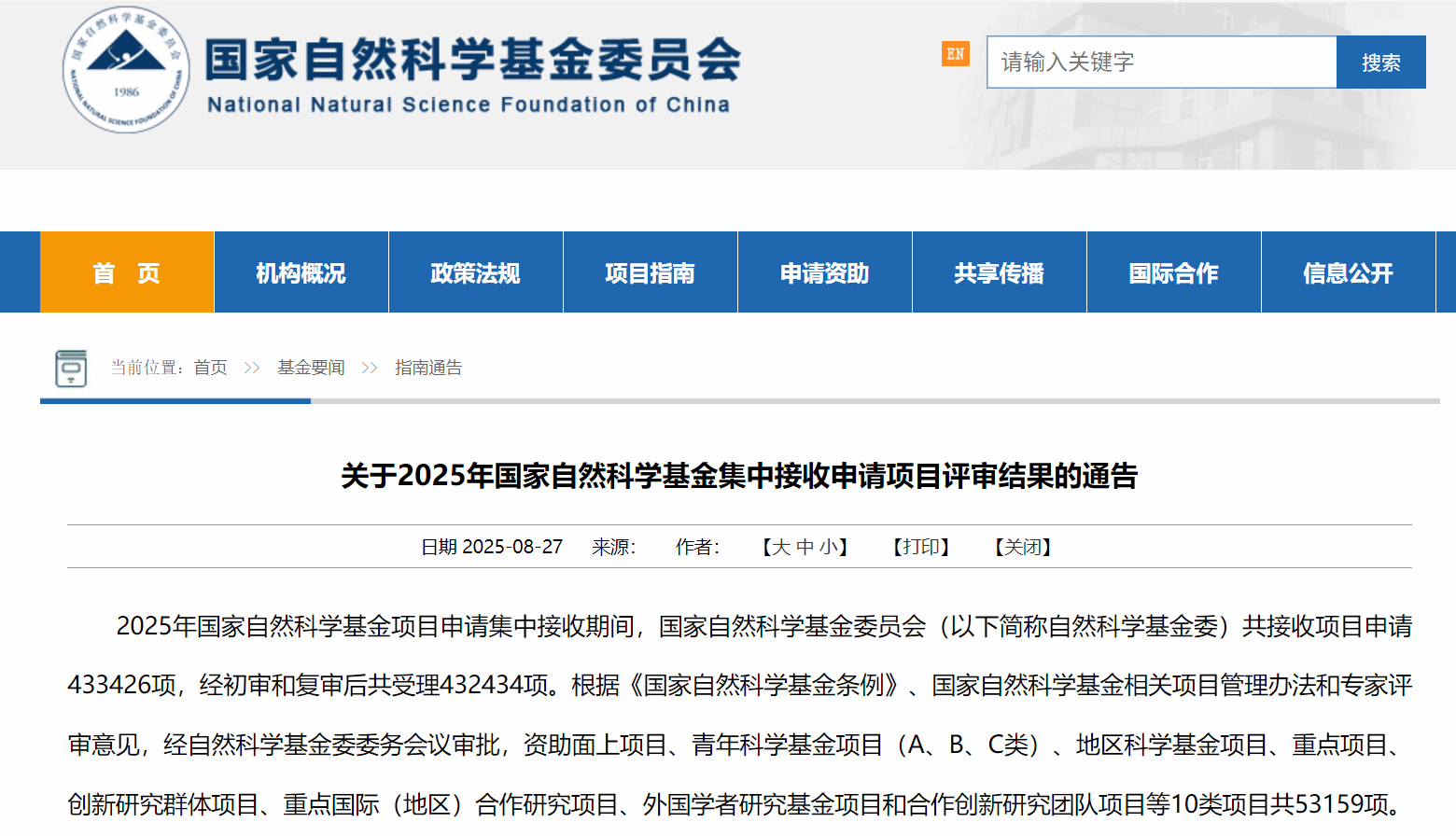Open the 共享传播 navigation menu
Image resolution: width=1456 pixels, height=836 pixels.
[1000, 272]
